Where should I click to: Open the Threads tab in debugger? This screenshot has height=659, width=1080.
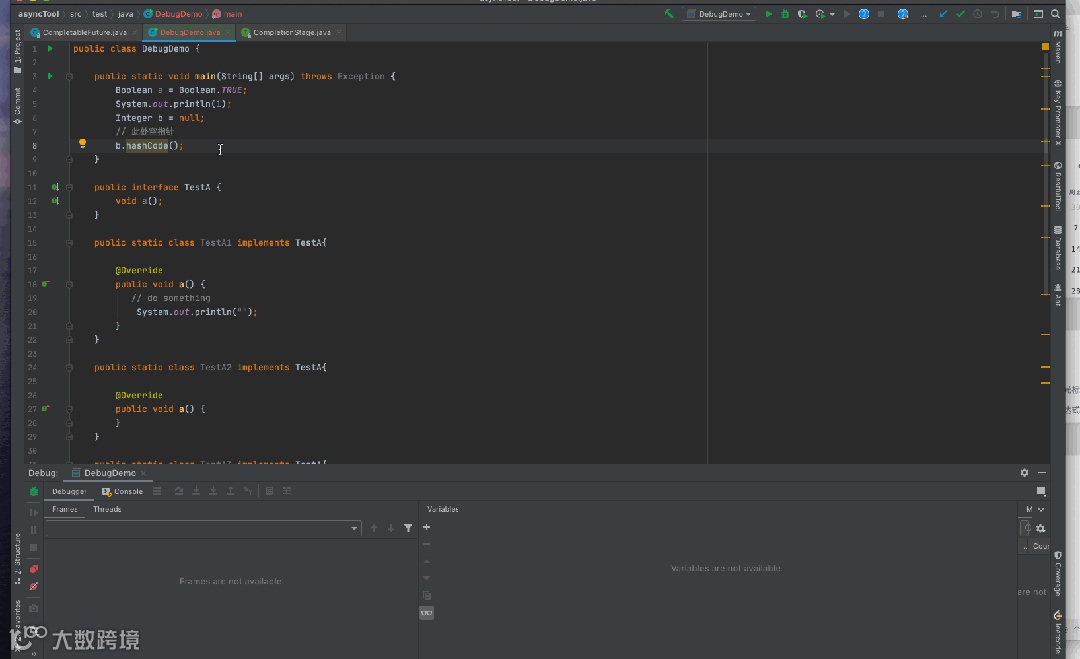[107, 509]
